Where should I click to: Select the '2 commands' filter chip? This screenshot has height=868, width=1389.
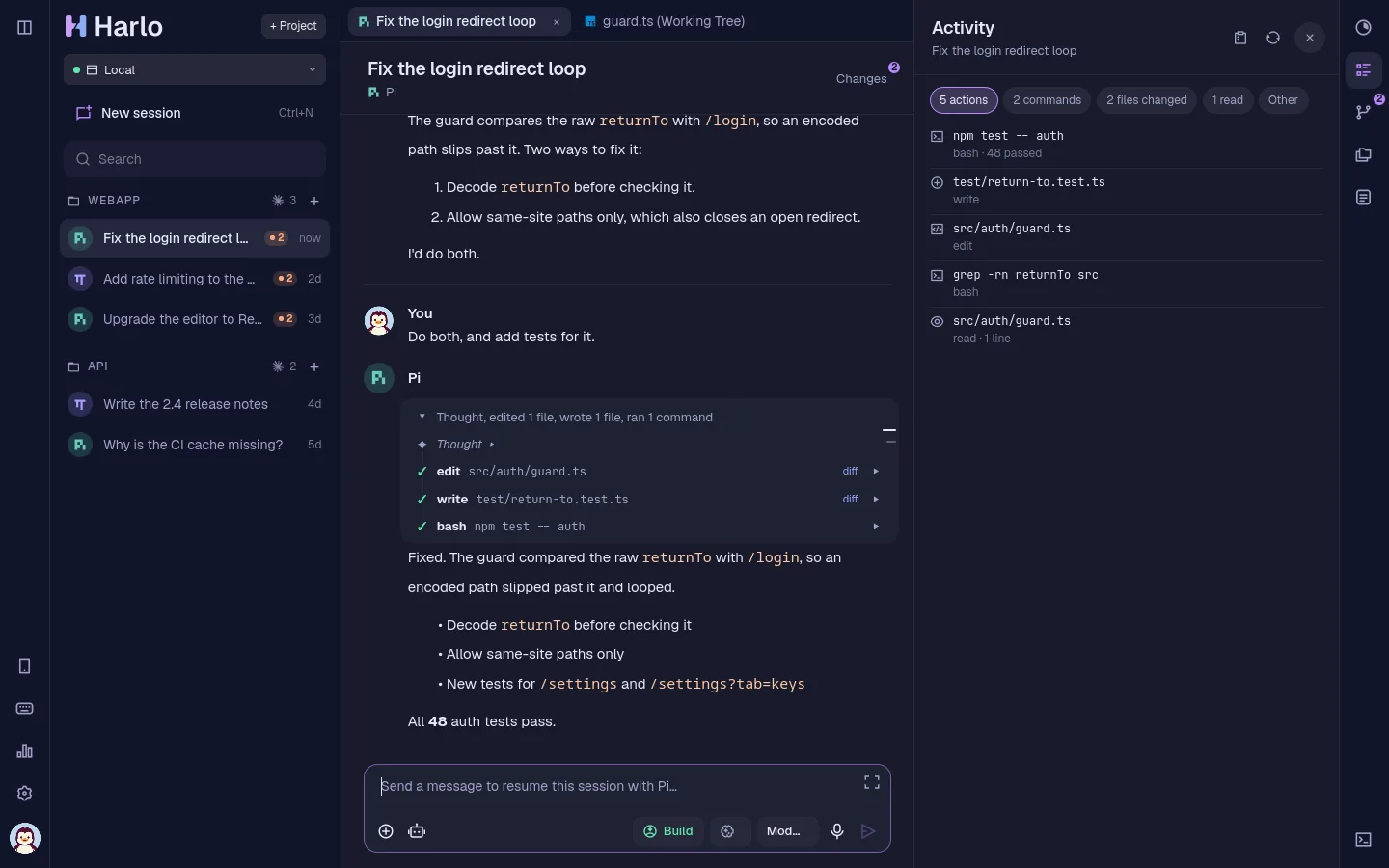click(x=1047, y=100)
